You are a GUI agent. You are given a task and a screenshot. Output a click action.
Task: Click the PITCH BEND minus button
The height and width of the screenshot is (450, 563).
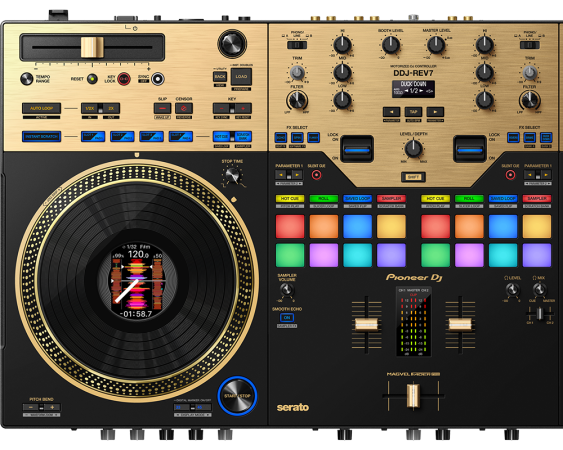[x=31, y=407]
